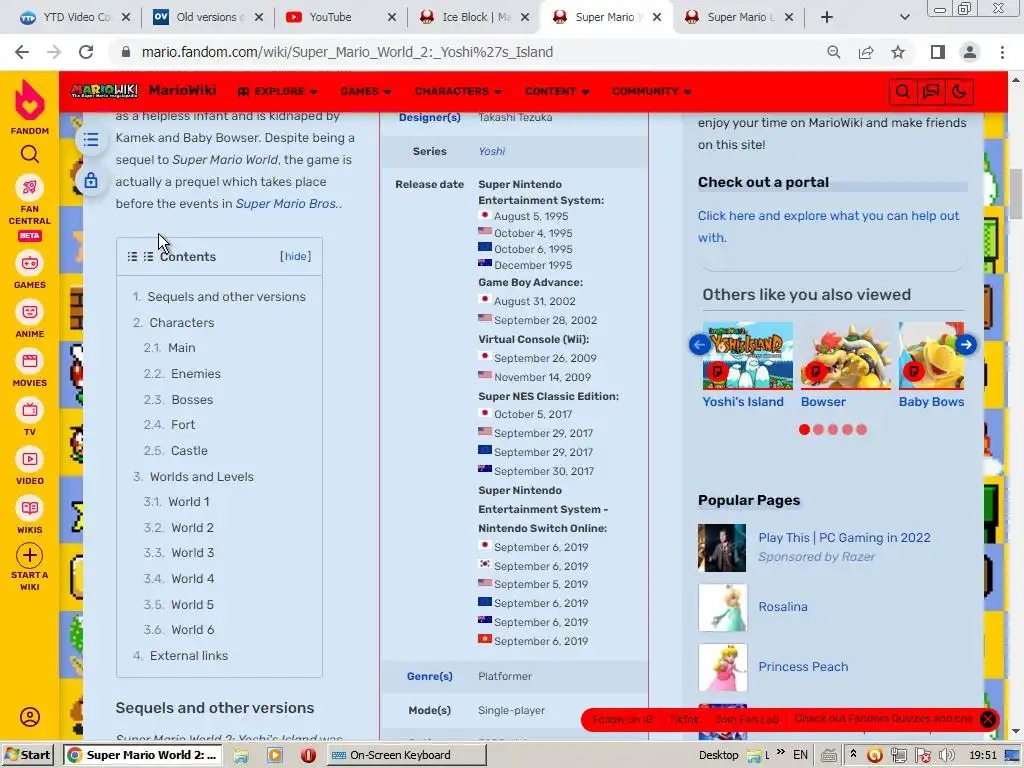Switch to YTD Video tab
Image resolution: width=1024 pixels, height=768 pixels.
coord(73,18)
